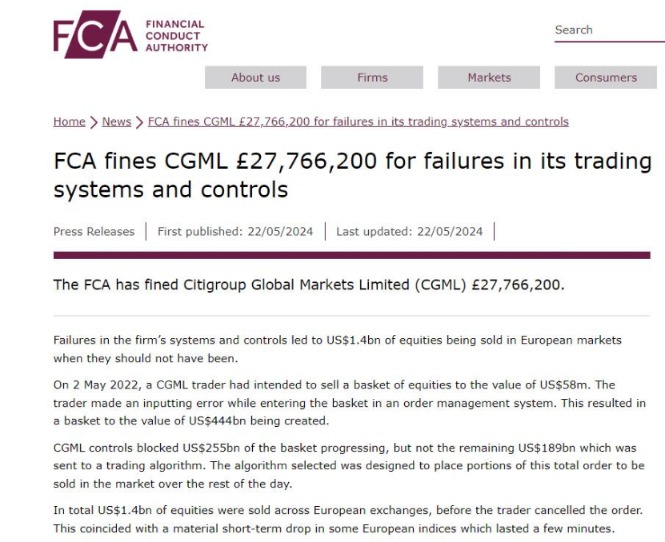The image size is (665, 542).
Task: Click the article headline about CGML fine
Action: 352,175
